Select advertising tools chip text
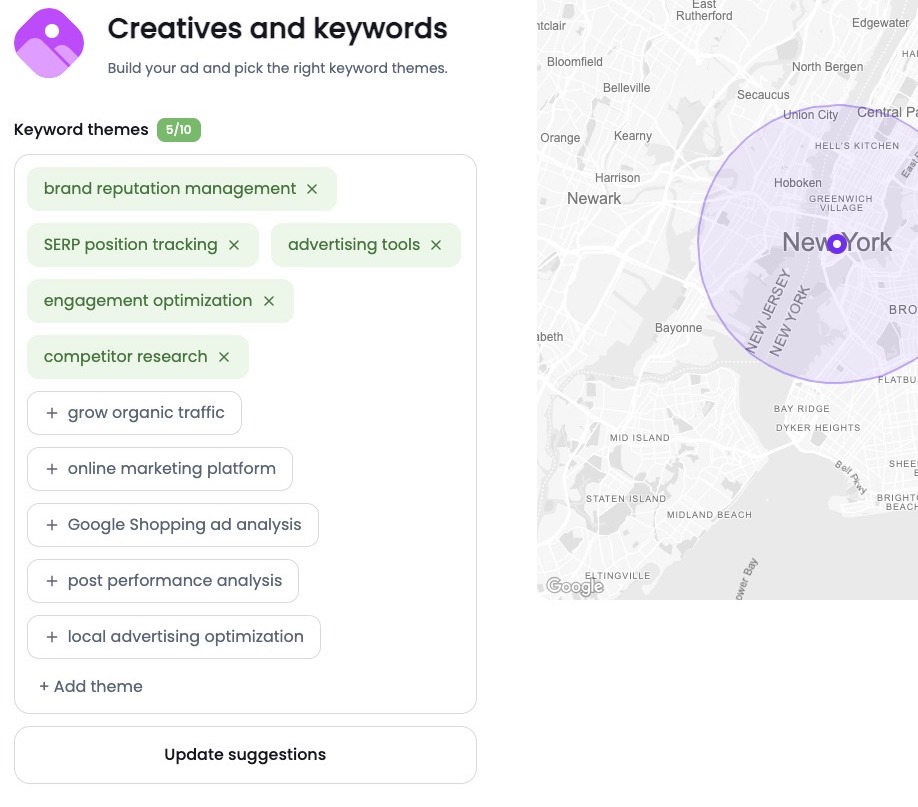The width and height of the screenshot is (918, 807). (354, 245)
